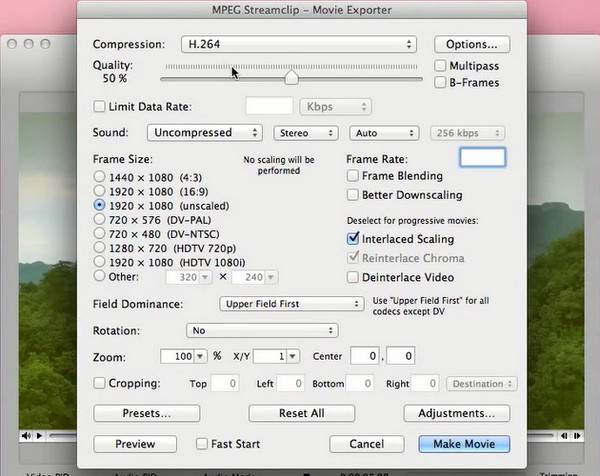Open the Sound format dropdown showing Uncompressed
Viewport: 600px width, 476px height.
click(x=205, y=133)
